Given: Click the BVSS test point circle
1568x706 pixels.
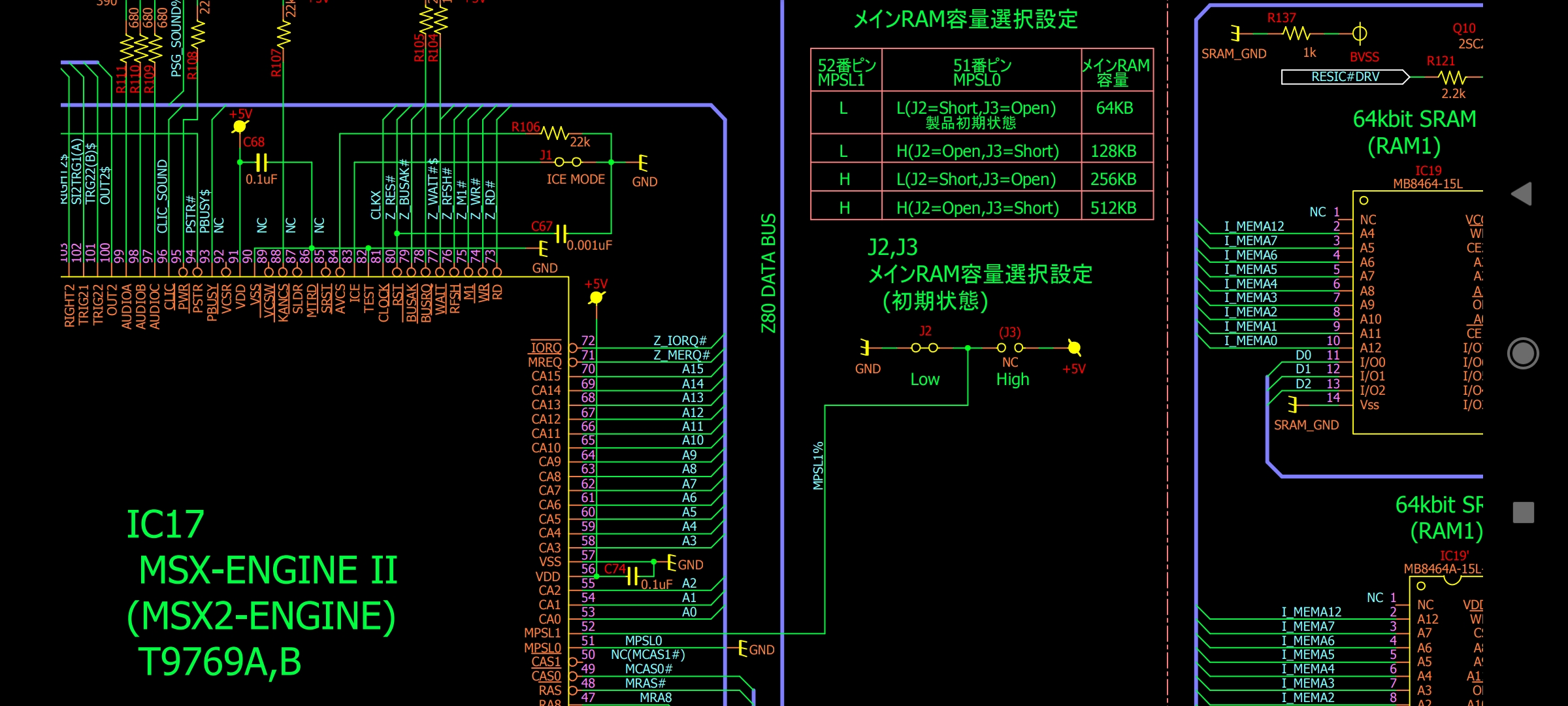Looking at the screenshot, I should 1360,33.
